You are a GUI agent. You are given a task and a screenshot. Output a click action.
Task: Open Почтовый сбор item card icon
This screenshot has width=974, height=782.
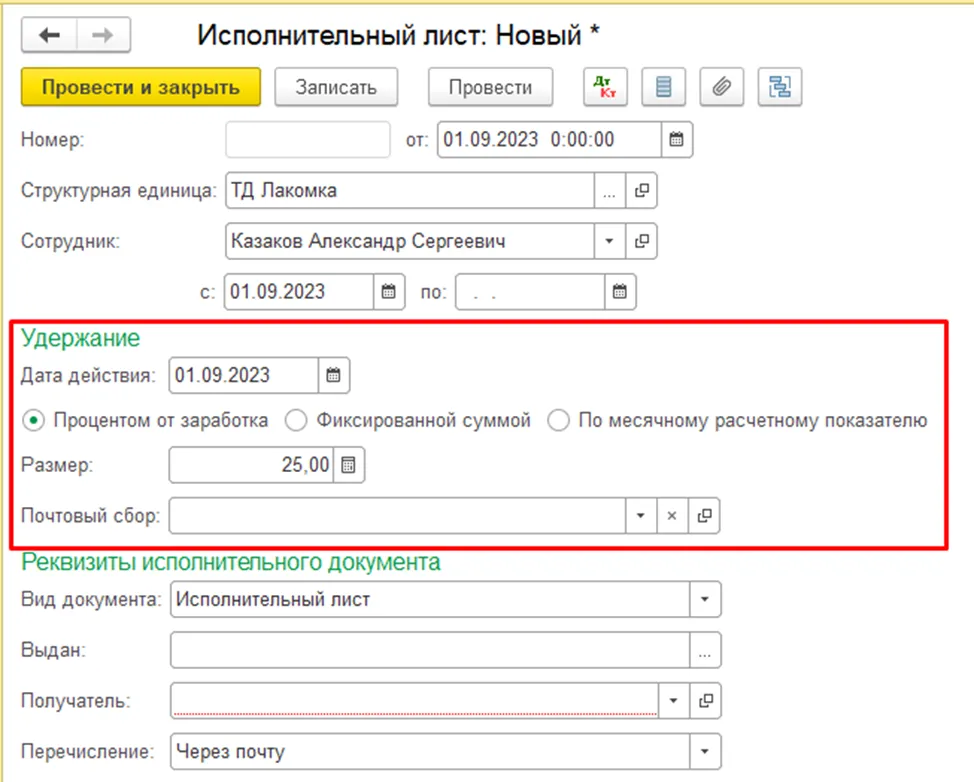[704, 516]
